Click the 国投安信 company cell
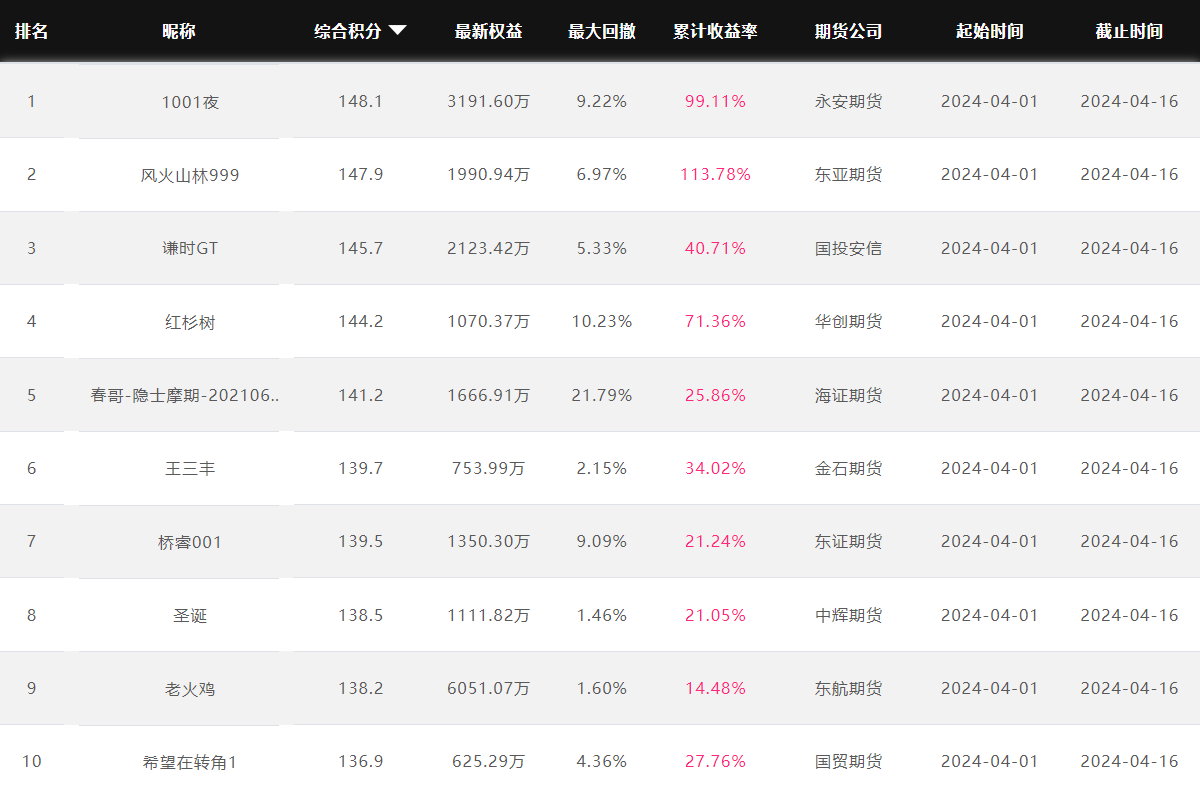 tap(849, 248)
